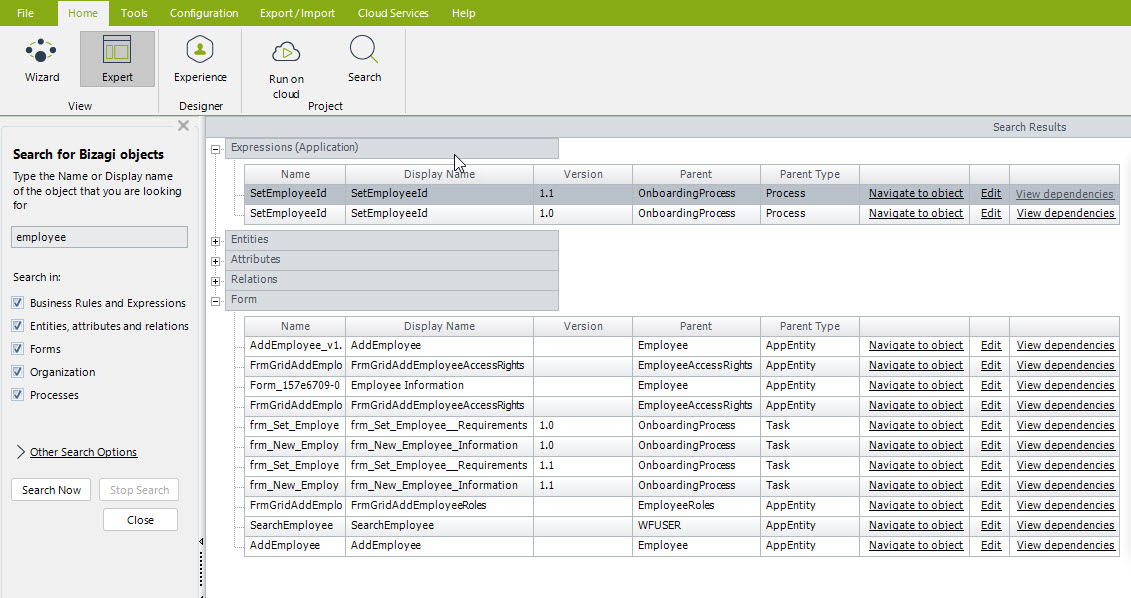Uncheck the Forms checkbox
This screenshot has width=1131, height=598.
tap(18, 349)
